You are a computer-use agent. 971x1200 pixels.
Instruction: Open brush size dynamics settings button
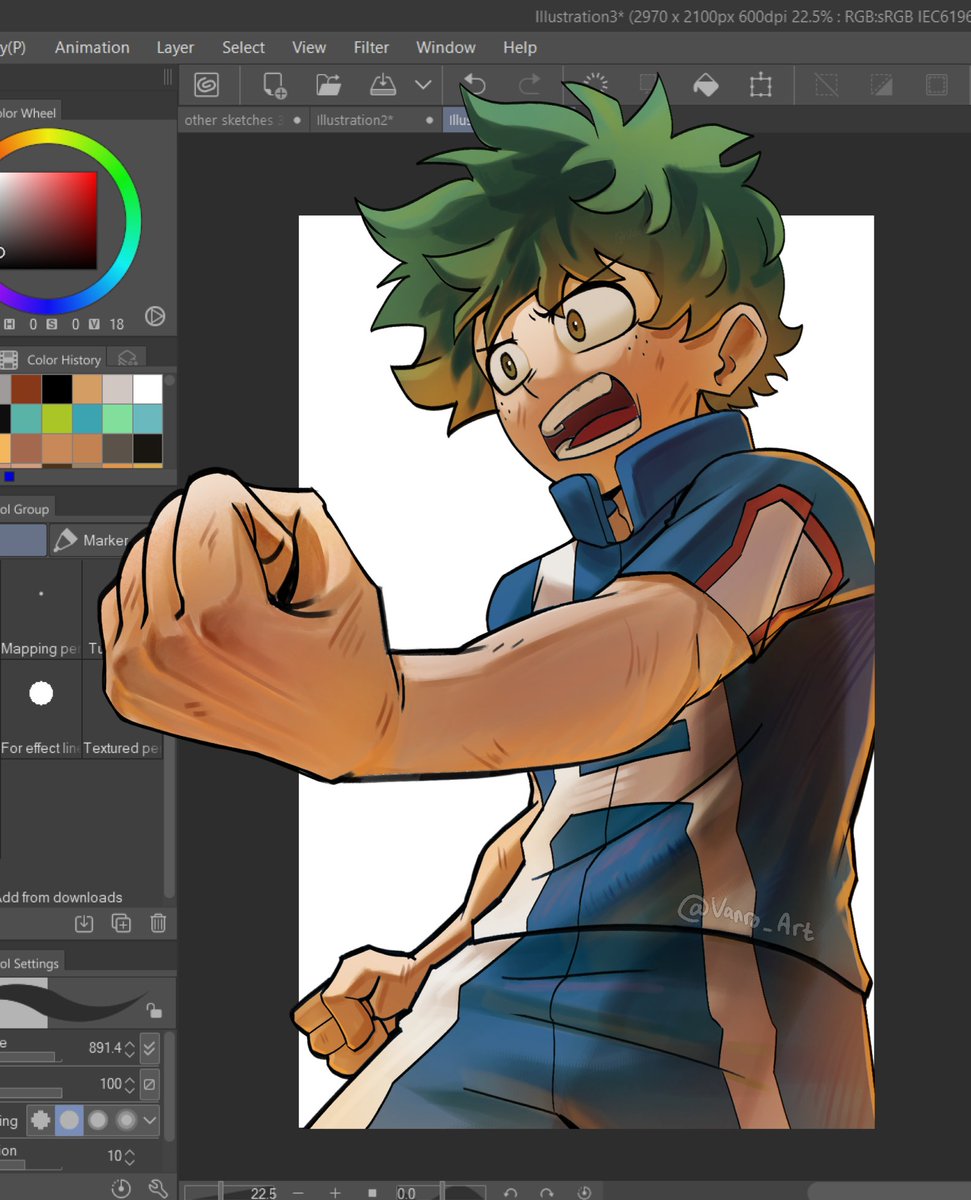tap(149, 1048)
